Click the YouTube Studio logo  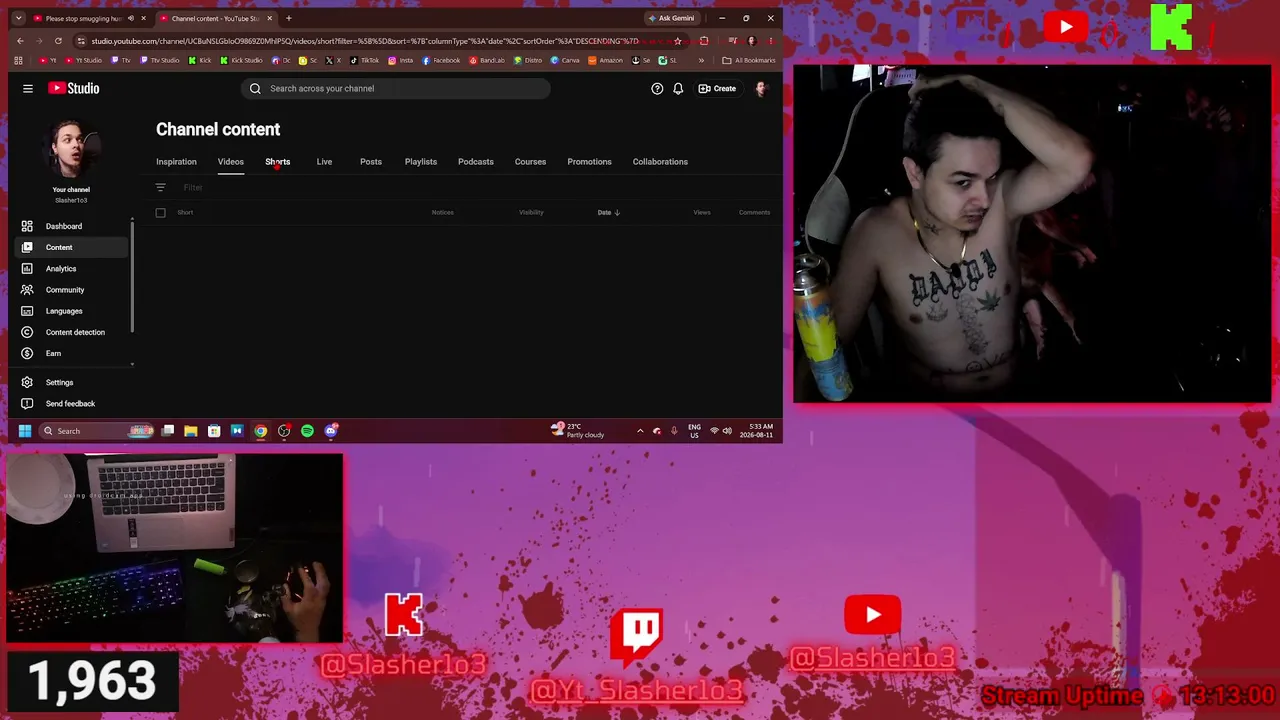pyautogui.click(x=74, y=88)
